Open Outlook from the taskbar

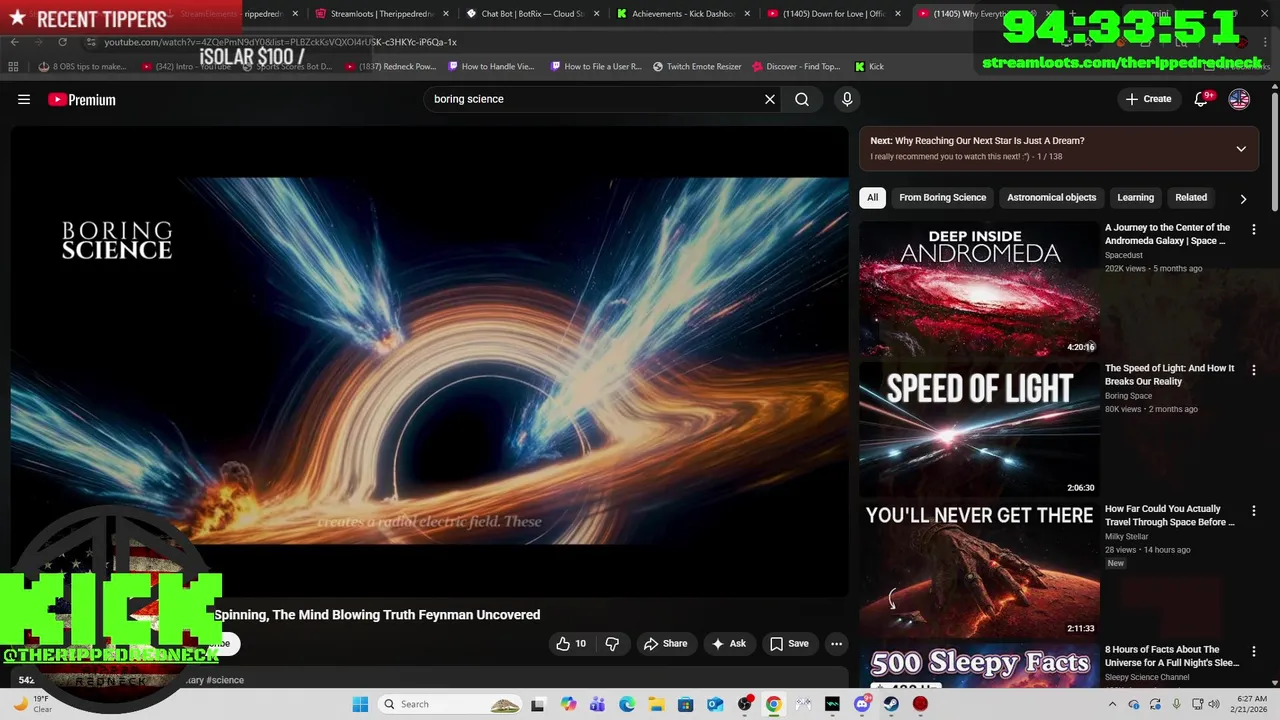click(x=715, y=704)
